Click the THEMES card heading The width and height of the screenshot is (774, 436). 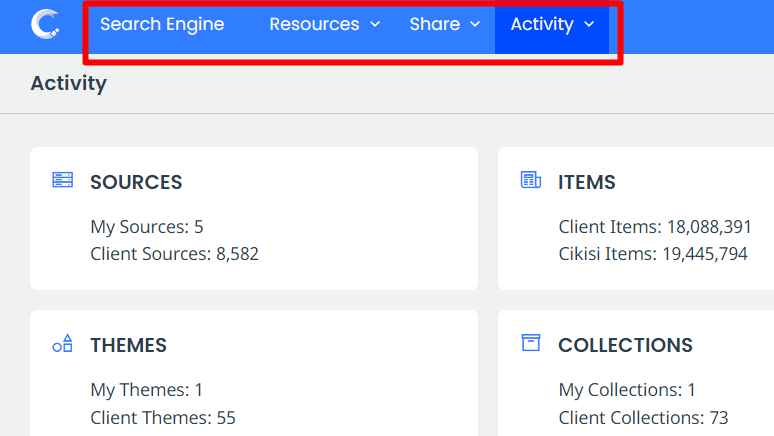pos(128,345)
